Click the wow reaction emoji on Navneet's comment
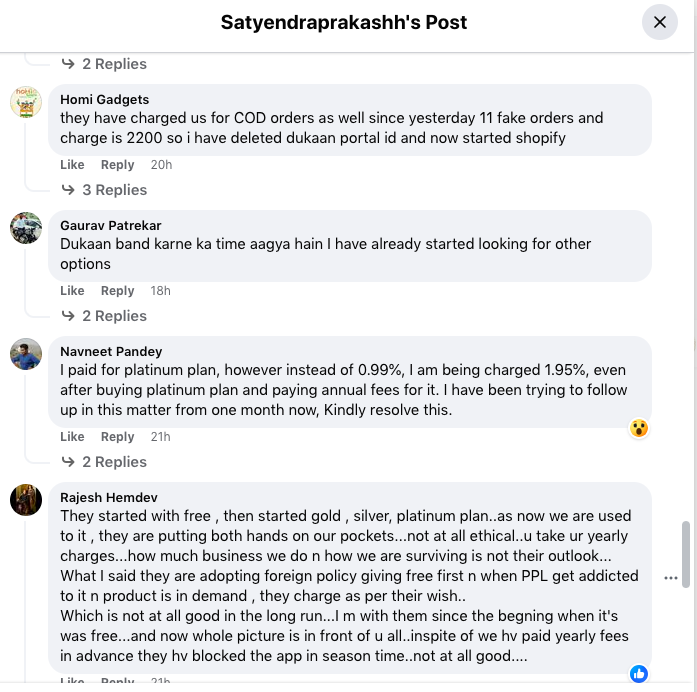 point(639,428)
